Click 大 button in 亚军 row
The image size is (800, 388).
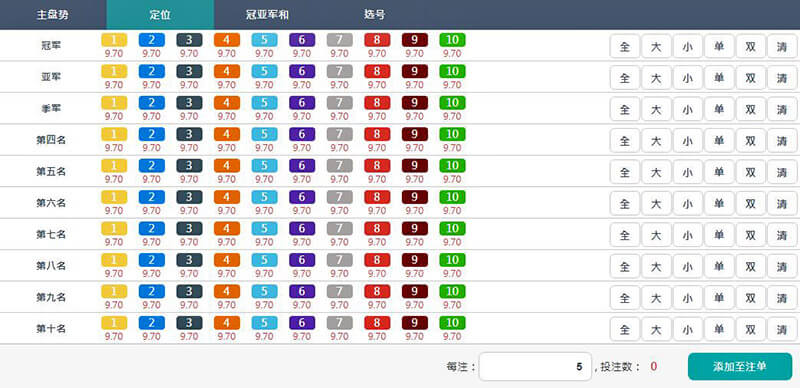(656, 78)
